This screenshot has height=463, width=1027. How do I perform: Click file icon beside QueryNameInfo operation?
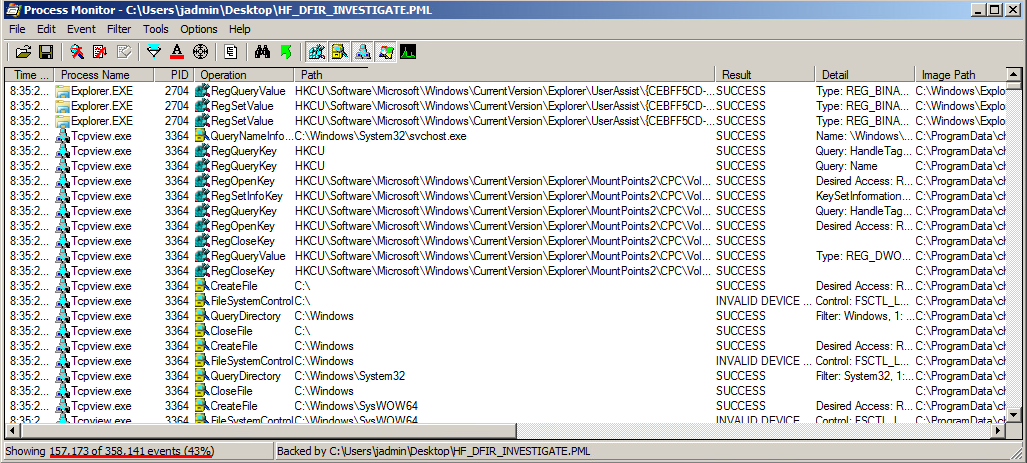pyautogui.click(x=202, y=136)
